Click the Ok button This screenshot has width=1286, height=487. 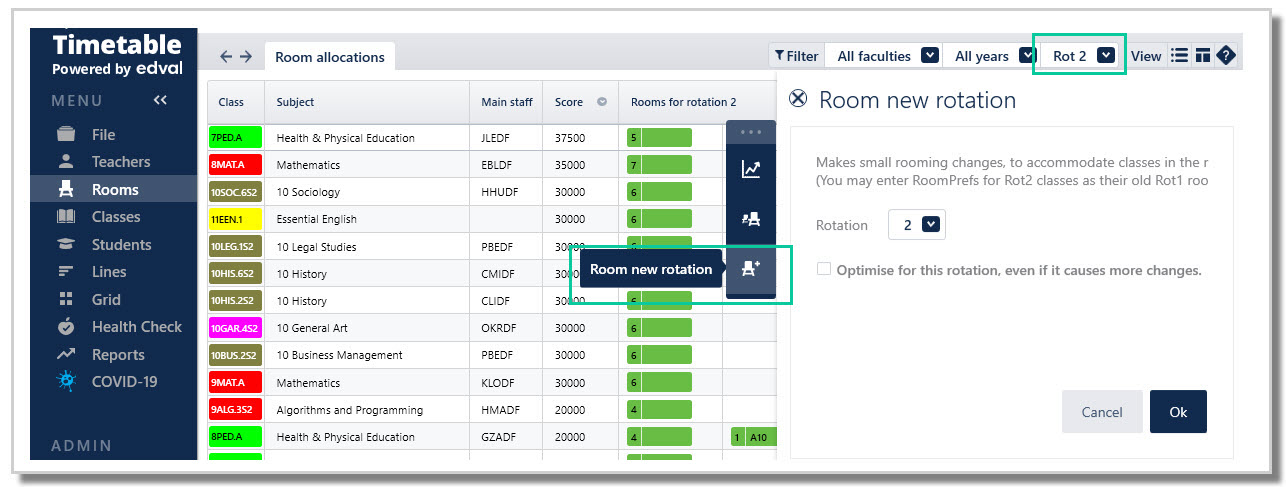[x=1178, y=412]
